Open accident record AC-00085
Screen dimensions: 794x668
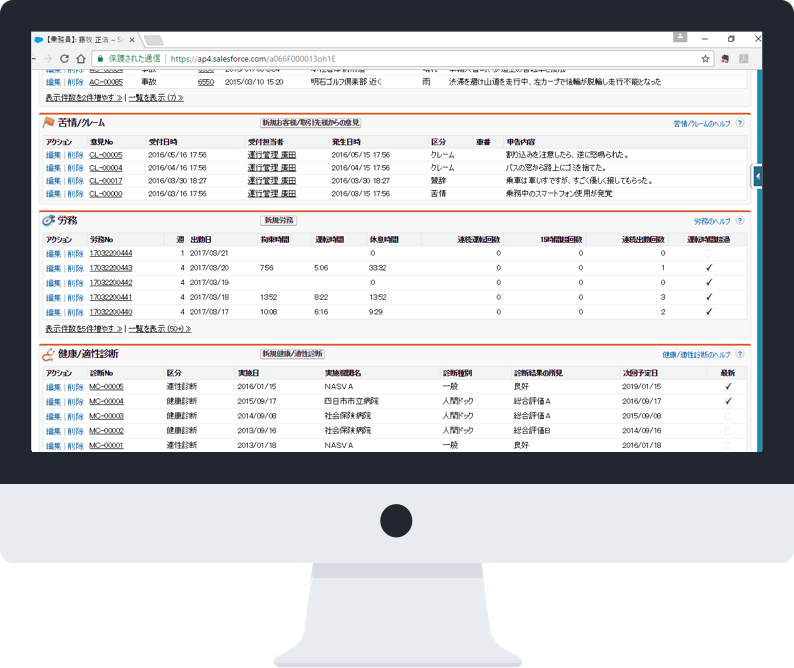point(106,82)
